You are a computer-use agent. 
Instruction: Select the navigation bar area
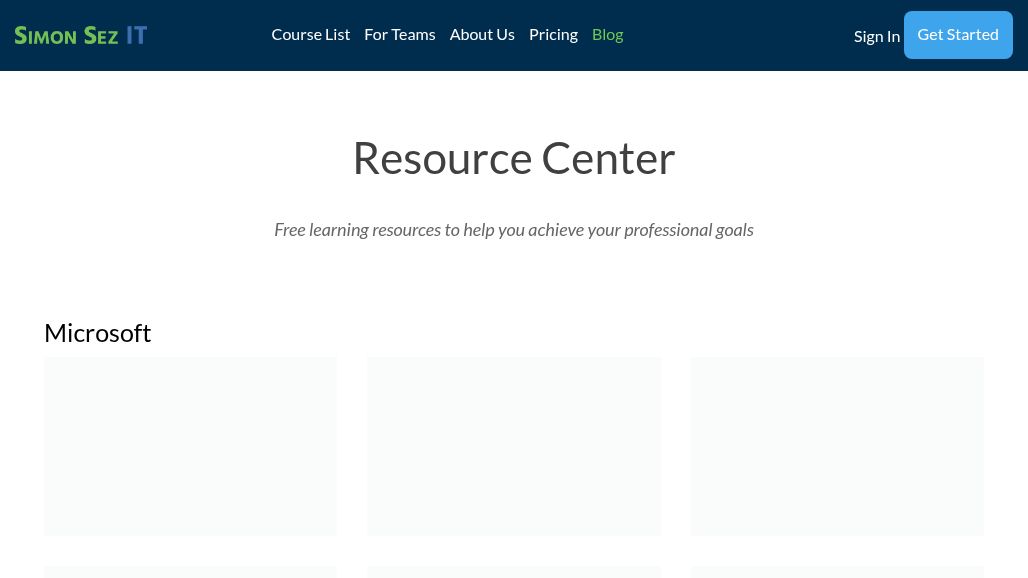click(514, 35)
